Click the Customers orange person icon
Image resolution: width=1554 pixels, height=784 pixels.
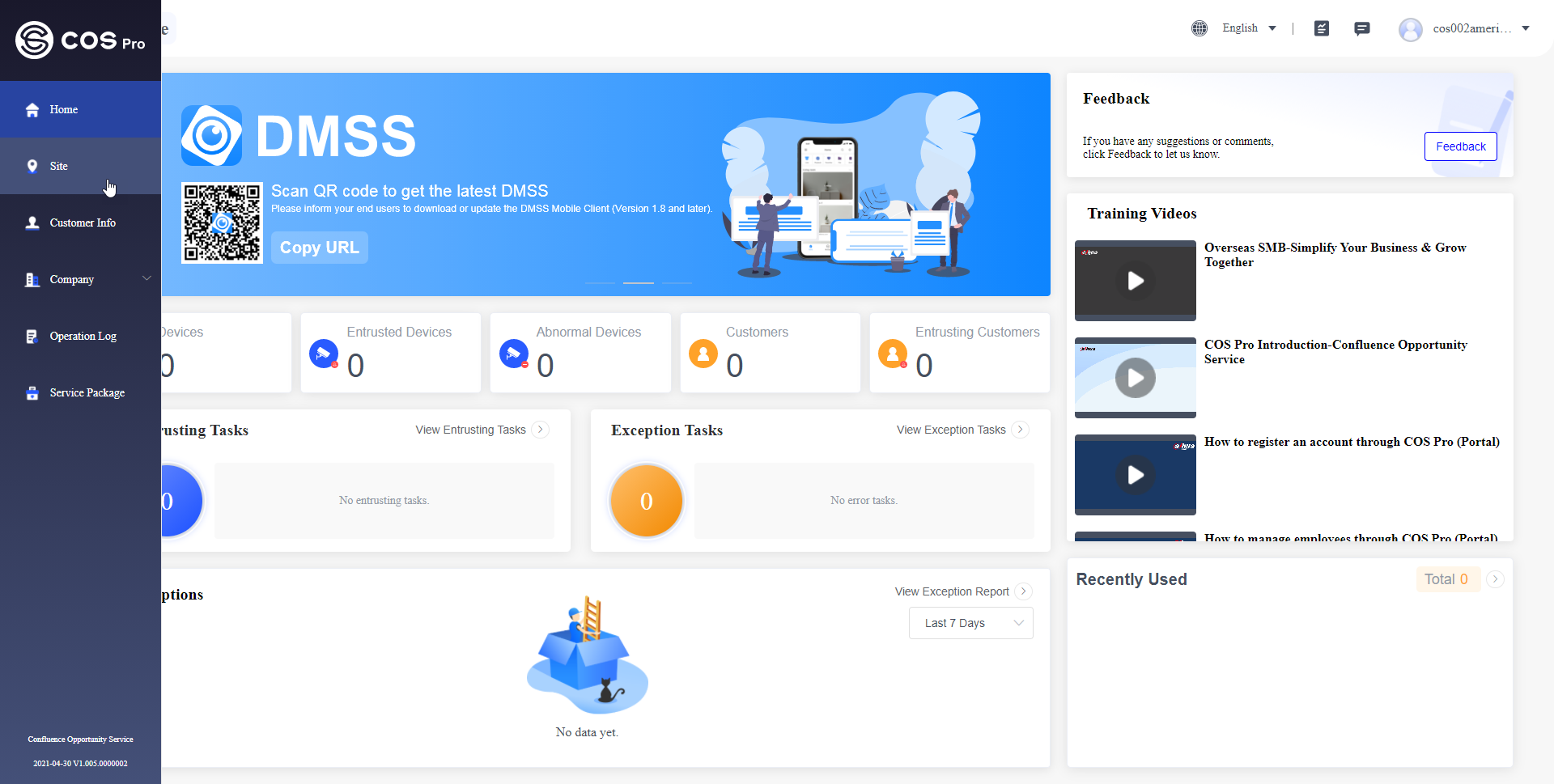tap(703, 354)
